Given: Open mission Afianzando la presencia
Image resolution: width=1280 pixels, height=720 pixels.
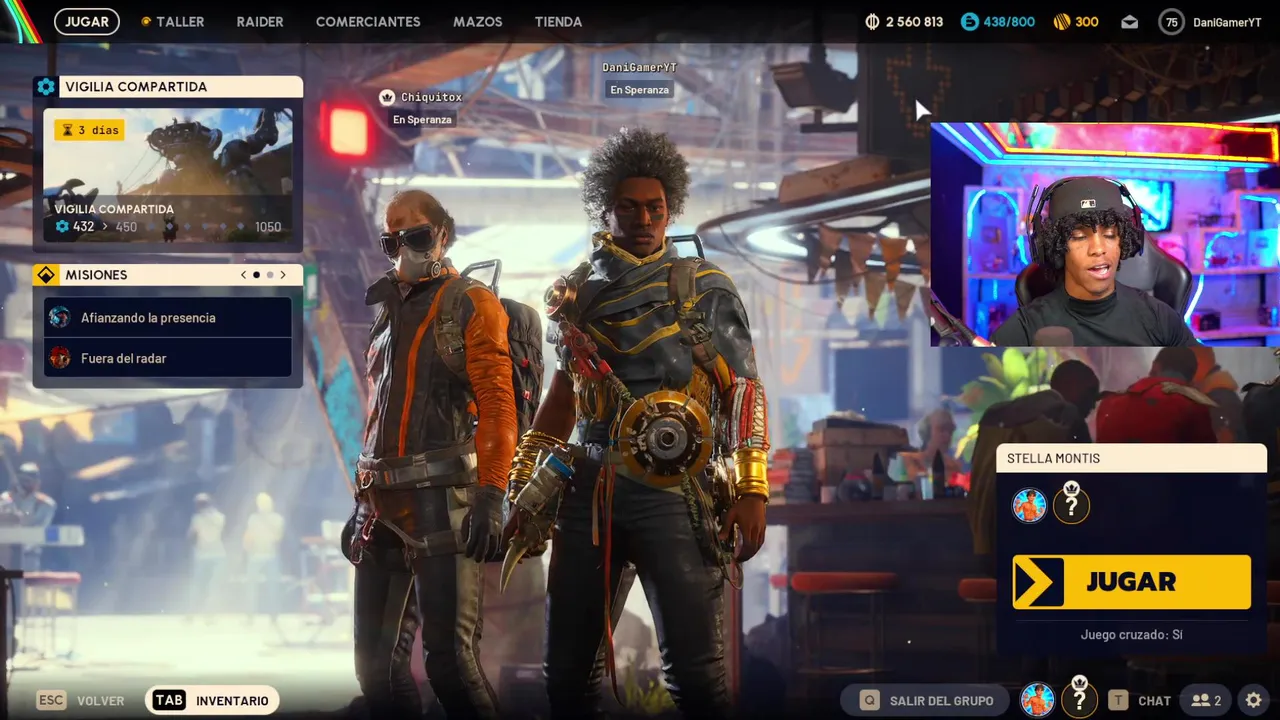Looking at the screenshot, I should (x=168, y=317).
